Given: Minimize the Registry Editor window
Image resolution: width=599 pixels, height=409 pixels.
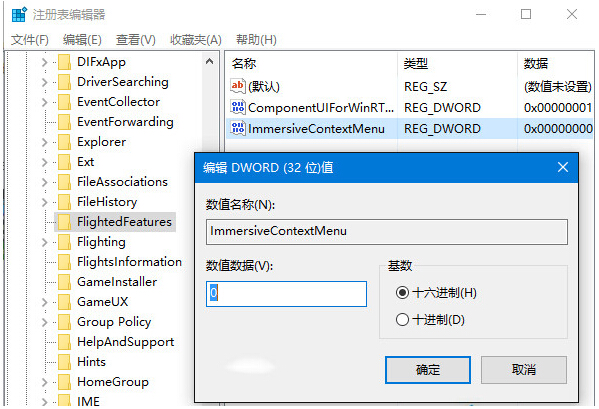Looking at the screenshot, I should tap(481, 15).
